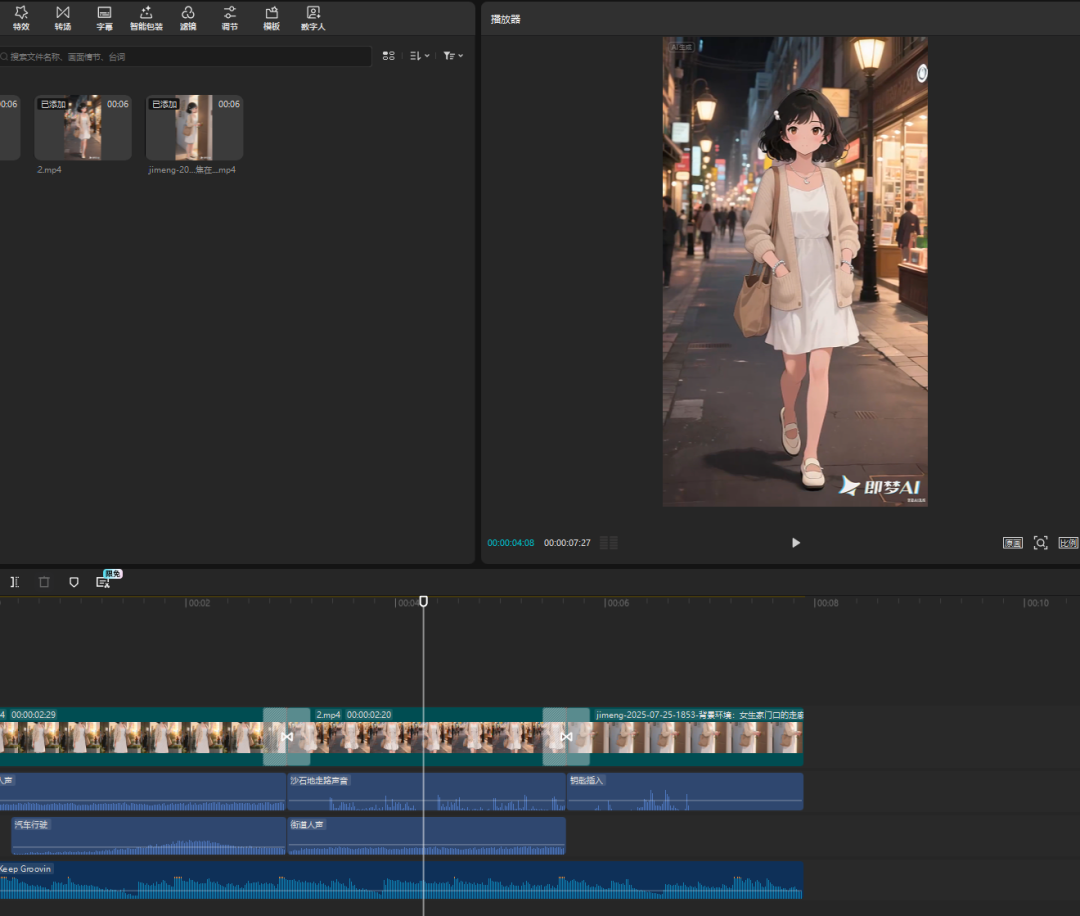This screenshot has width=1080, height=916.
Task: Select the 2.mp4 media thumbnail
Action: 83,127
